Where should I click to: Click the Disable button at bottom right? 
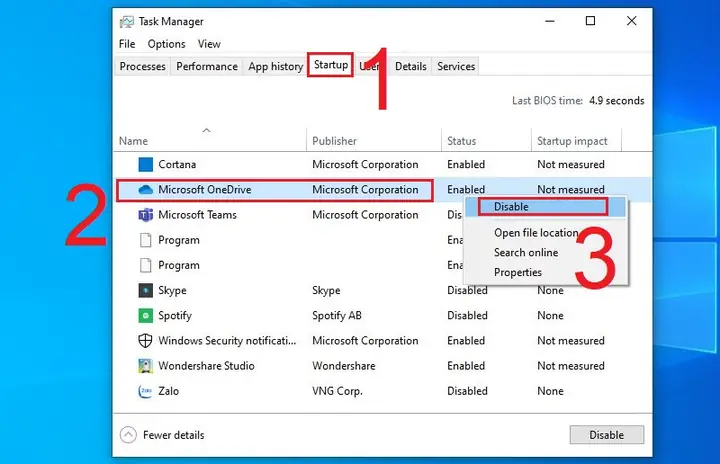click(607, 435)
